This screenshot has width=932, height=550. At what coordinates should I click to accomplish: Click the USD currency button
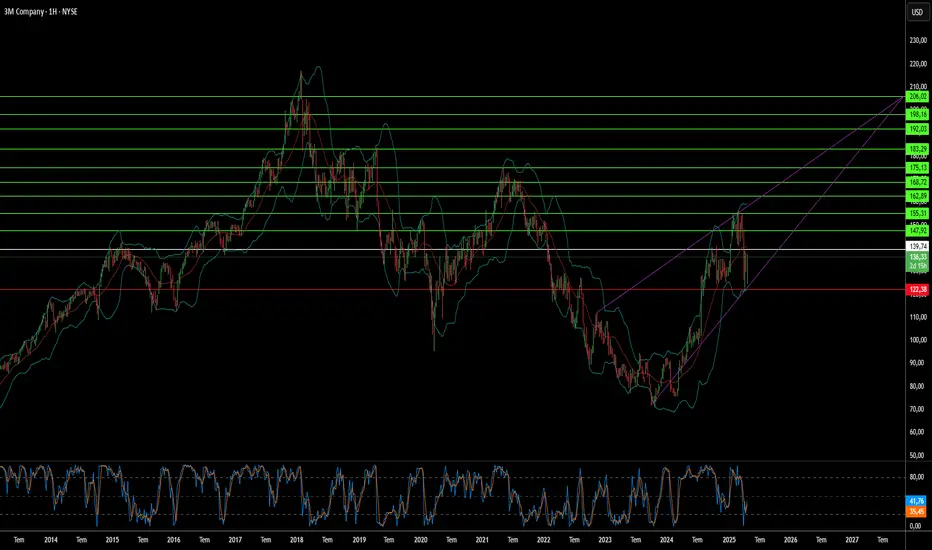tap(916, 12)
